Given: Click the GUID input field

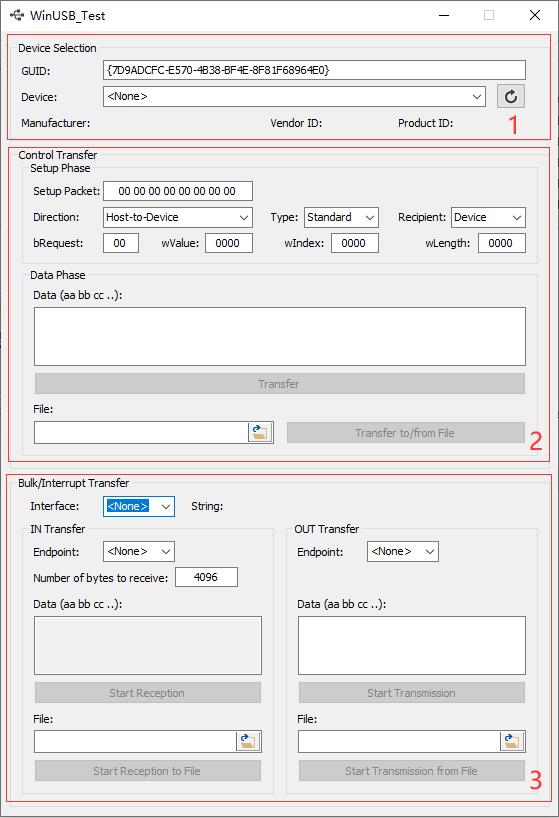Looking at the screenshot, I should (314, 70).
